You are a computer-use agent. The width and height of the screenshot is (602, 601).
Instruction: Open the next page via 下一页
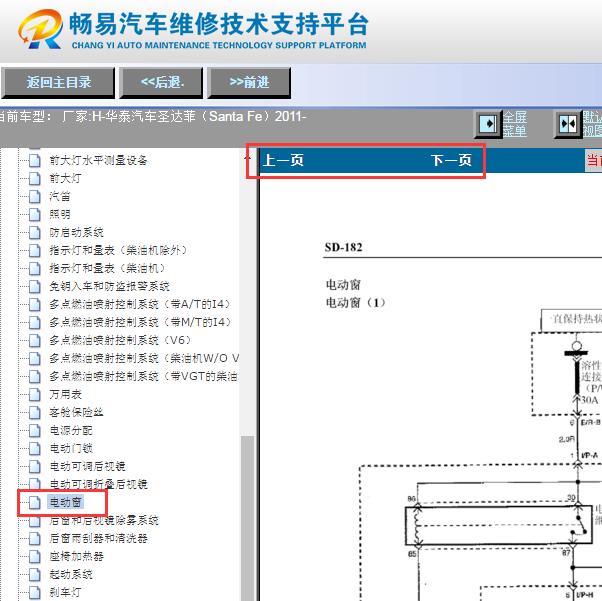coord(452,160)
